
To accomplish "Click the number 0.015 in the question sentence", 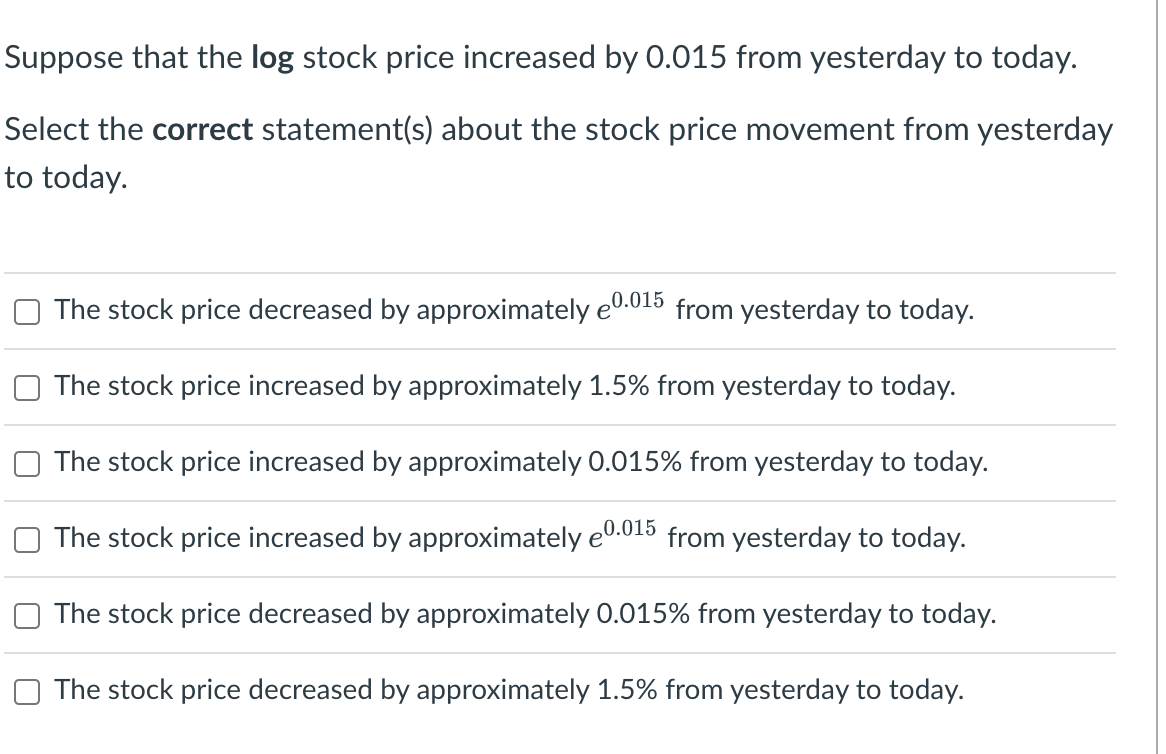I will [x=686, y=58].
